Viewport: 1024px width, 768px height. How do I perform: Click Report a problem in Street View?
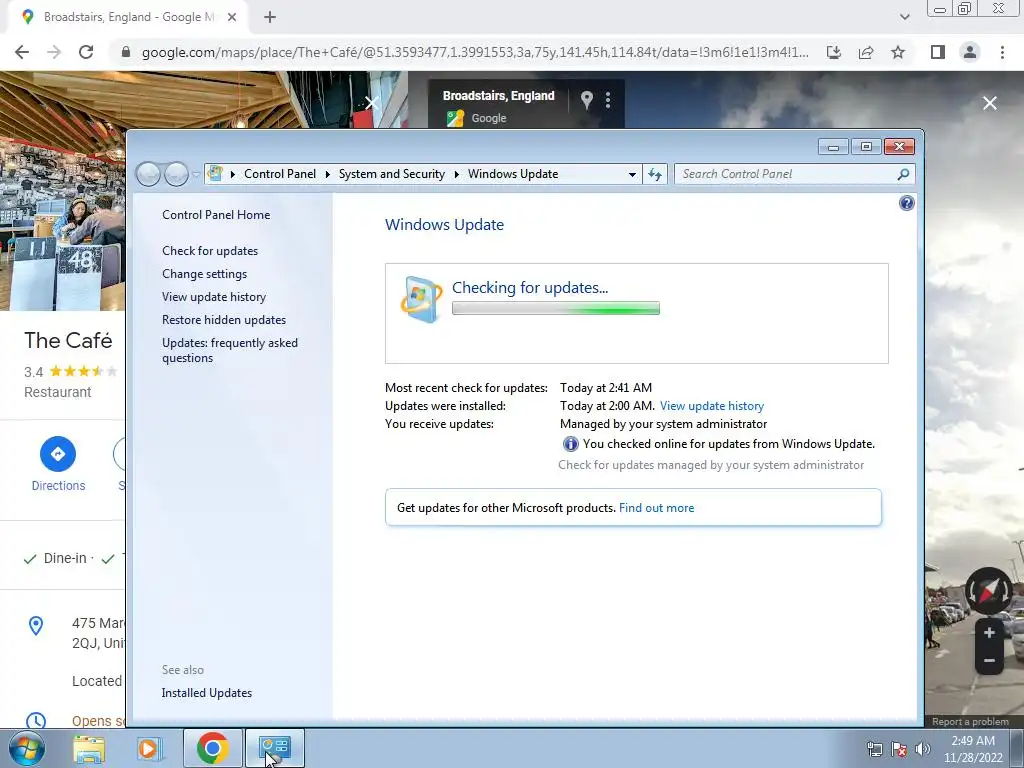pos(970,722)
